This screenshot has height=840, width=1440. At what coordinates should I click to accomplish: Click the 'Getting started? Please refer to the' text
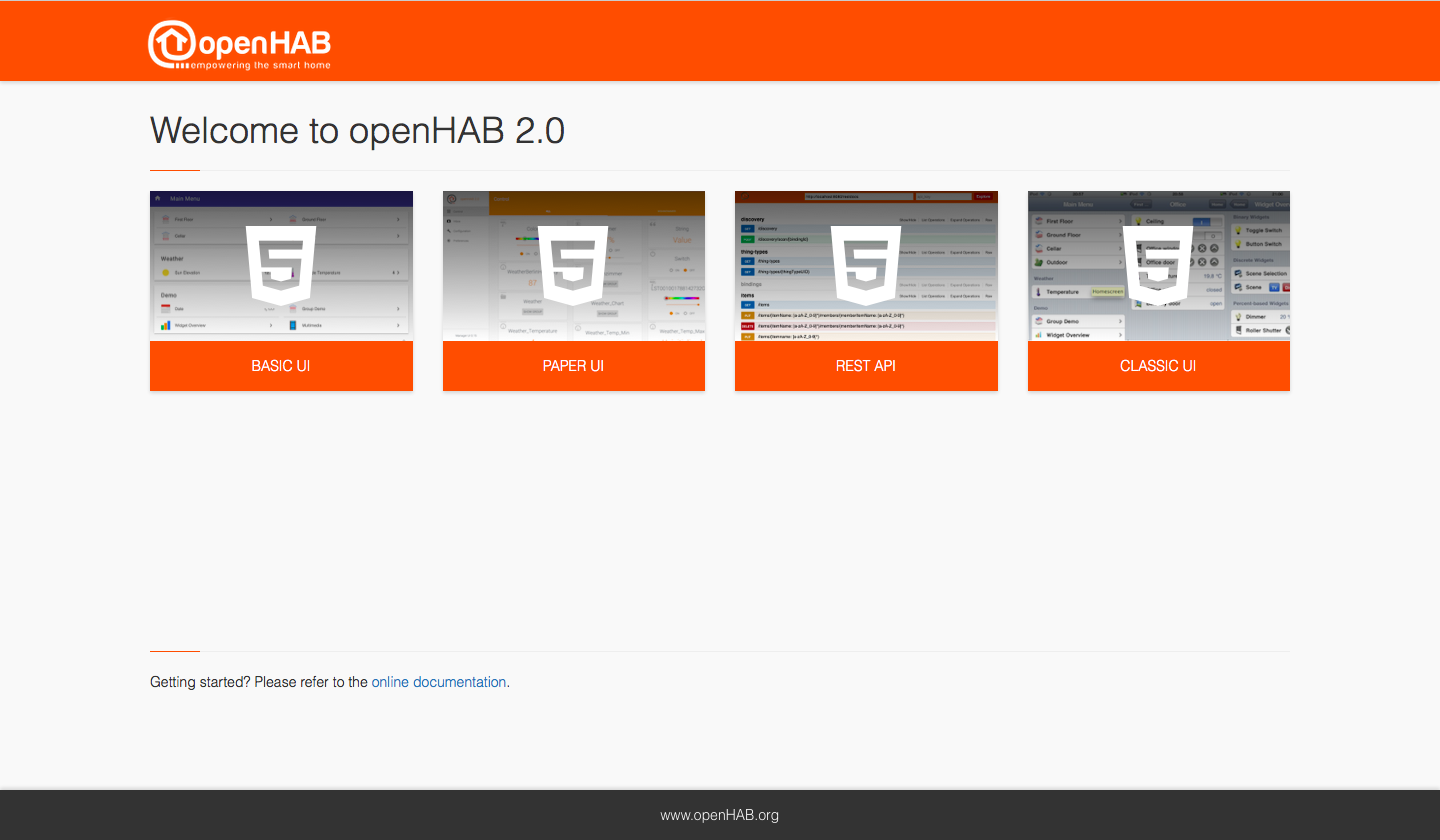pyautogui.click(x=259, y=682)
